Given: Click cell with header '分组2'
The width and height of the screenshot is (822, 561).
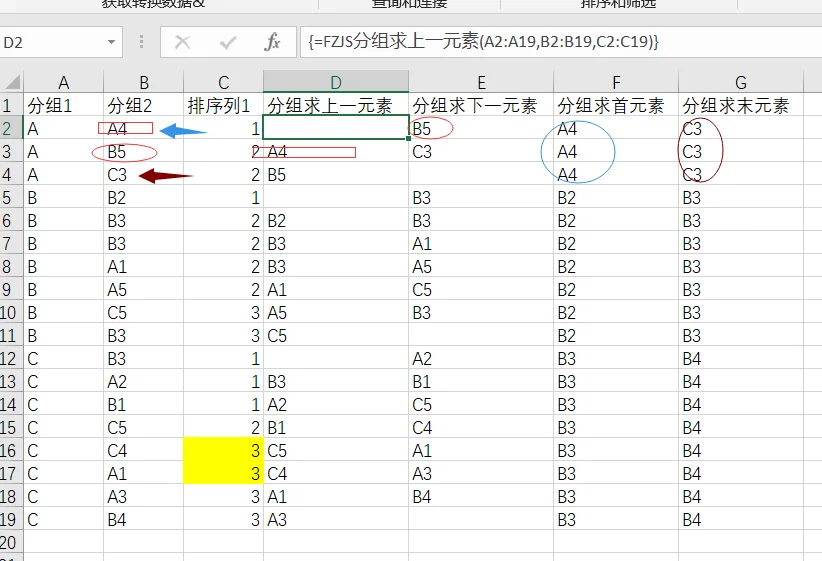Looking at the screenshot, I should (x=144, y=106).
